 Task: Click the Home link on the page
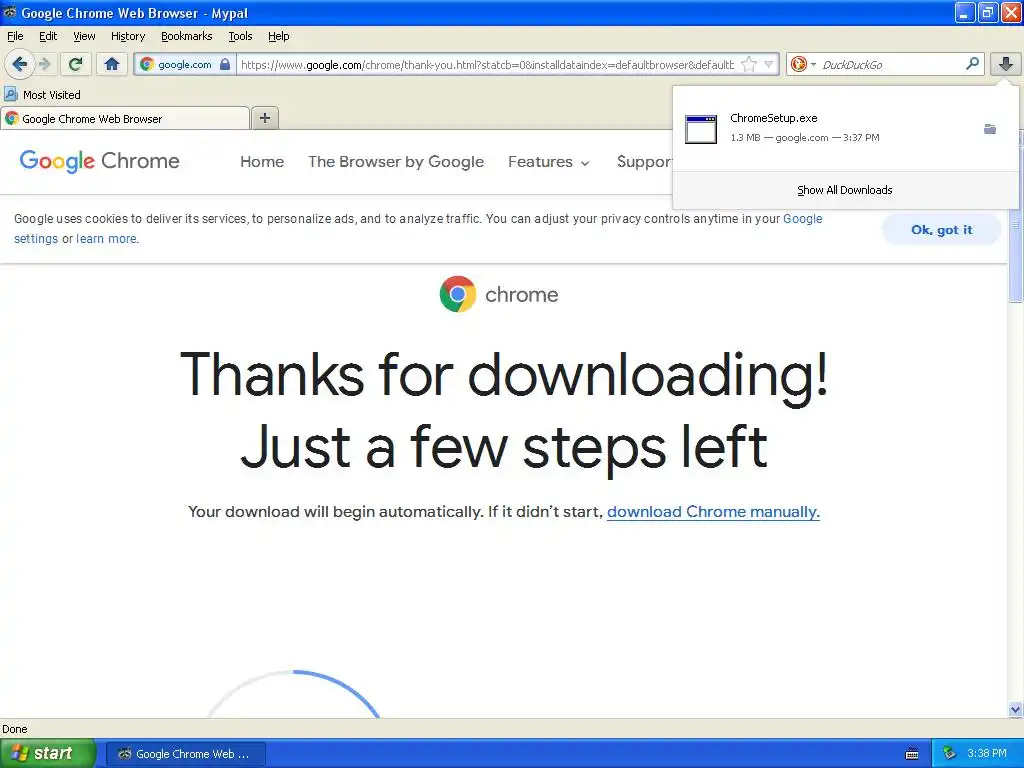click(x=262, y=161)
